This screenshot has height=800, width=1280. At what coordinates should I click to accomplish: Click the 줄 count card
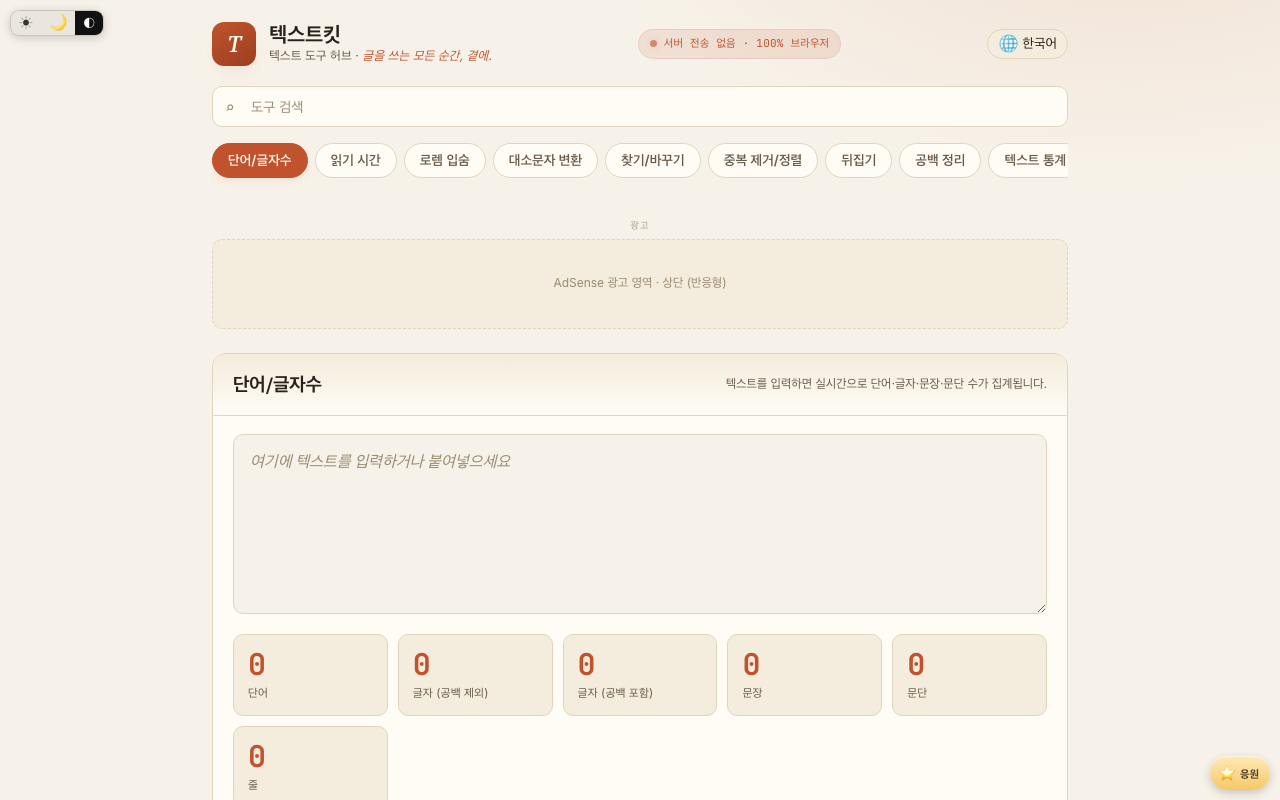[310, 764]
